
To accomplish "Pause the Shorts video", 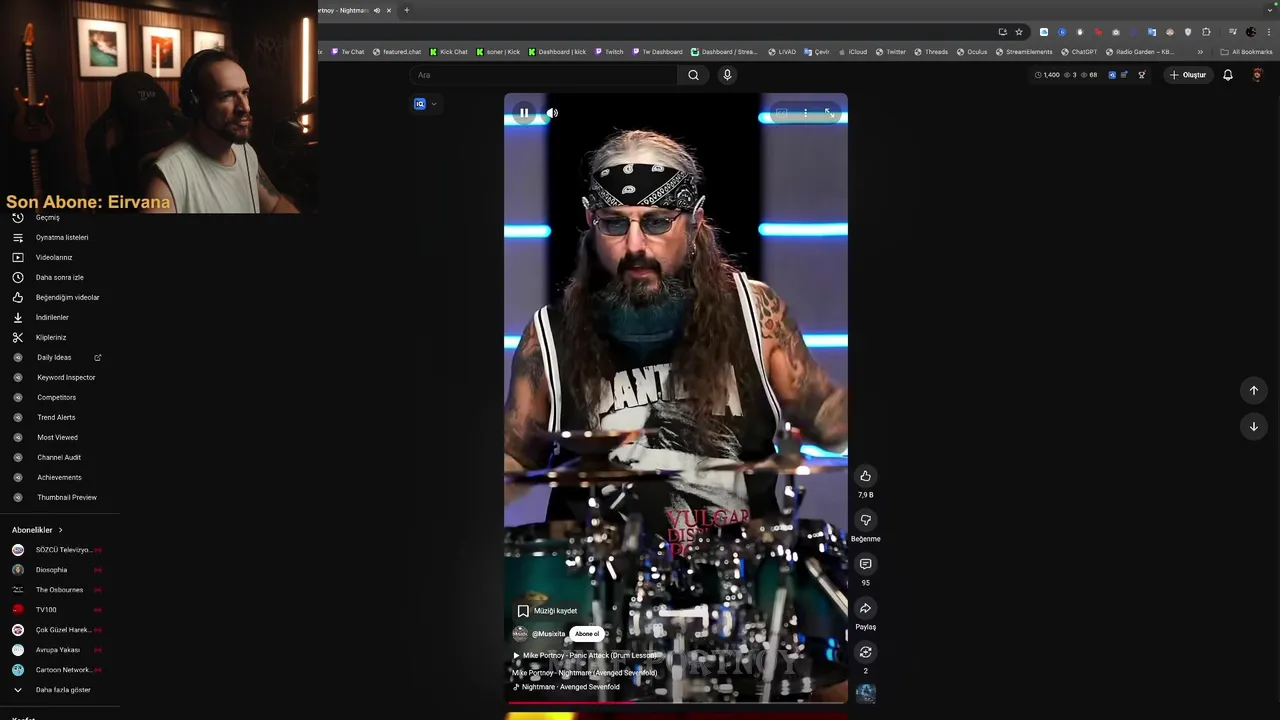I will pyautogui.click(x=524, y=113).
